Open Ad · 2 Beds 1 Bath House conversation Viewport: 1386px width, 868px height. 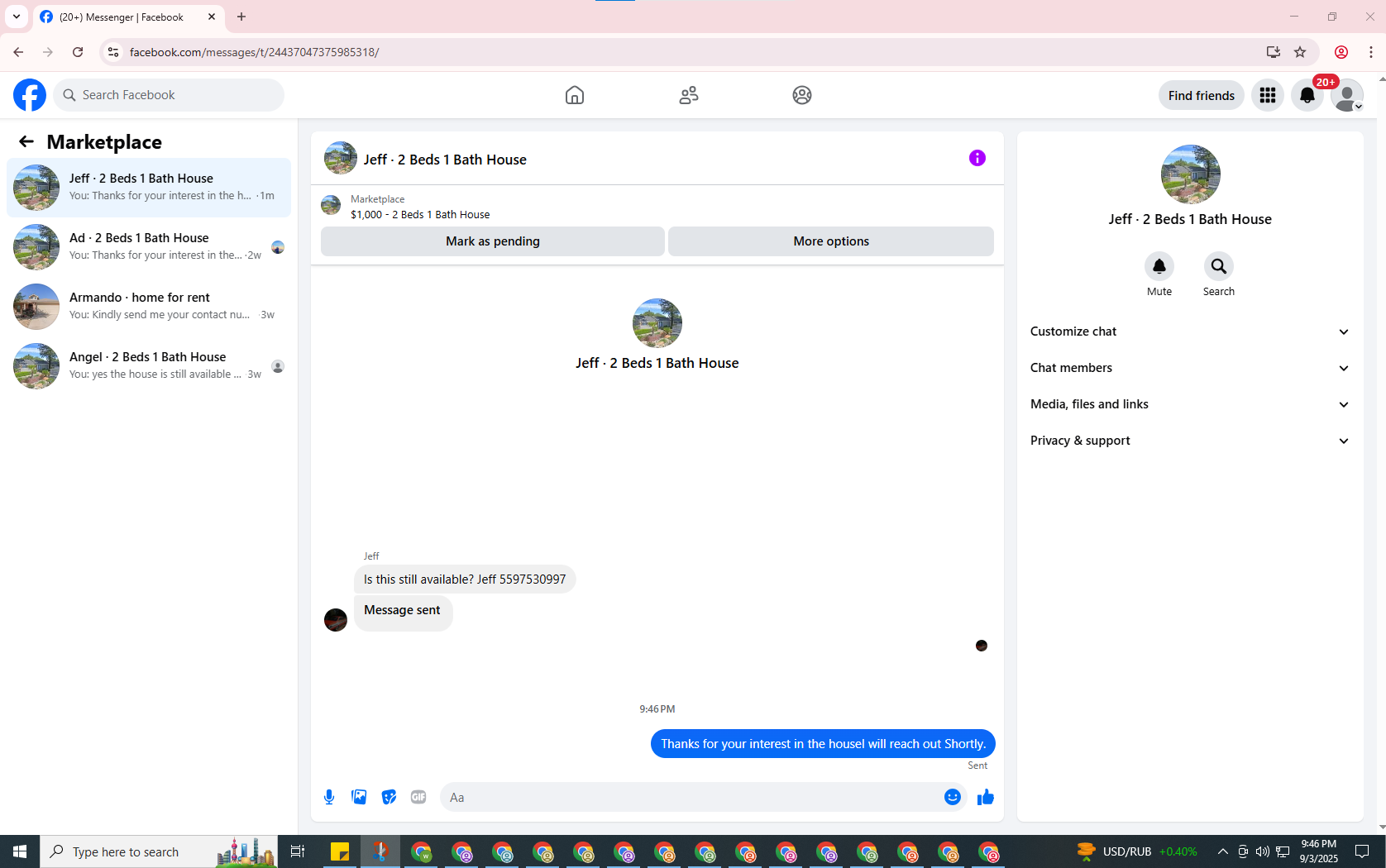[149, 247]
